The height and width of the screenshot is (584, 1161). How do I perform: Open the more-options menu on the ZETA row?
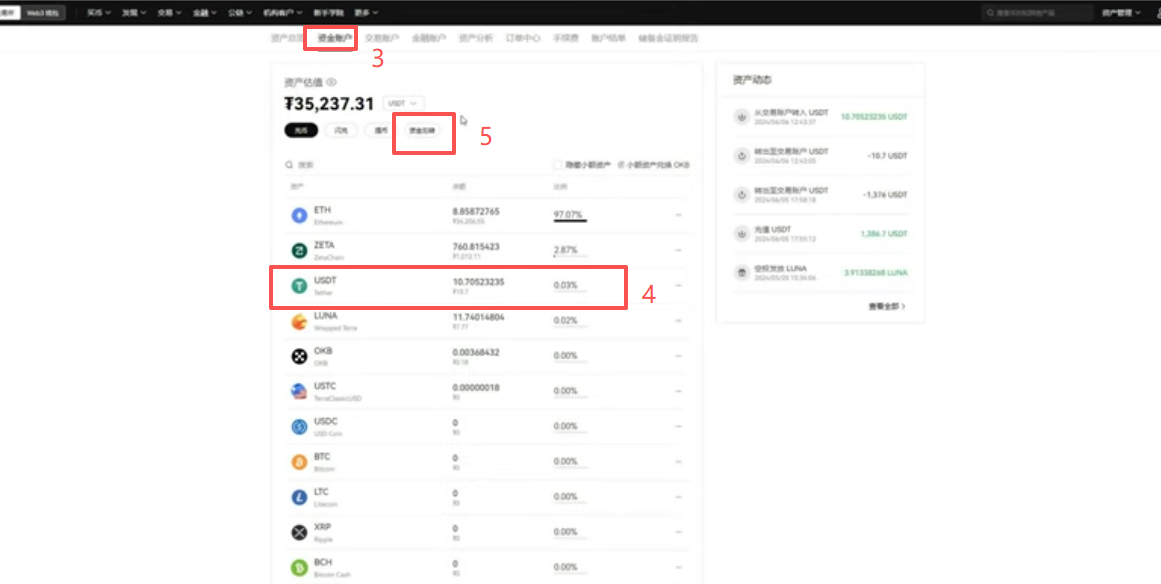pos(678,251)
